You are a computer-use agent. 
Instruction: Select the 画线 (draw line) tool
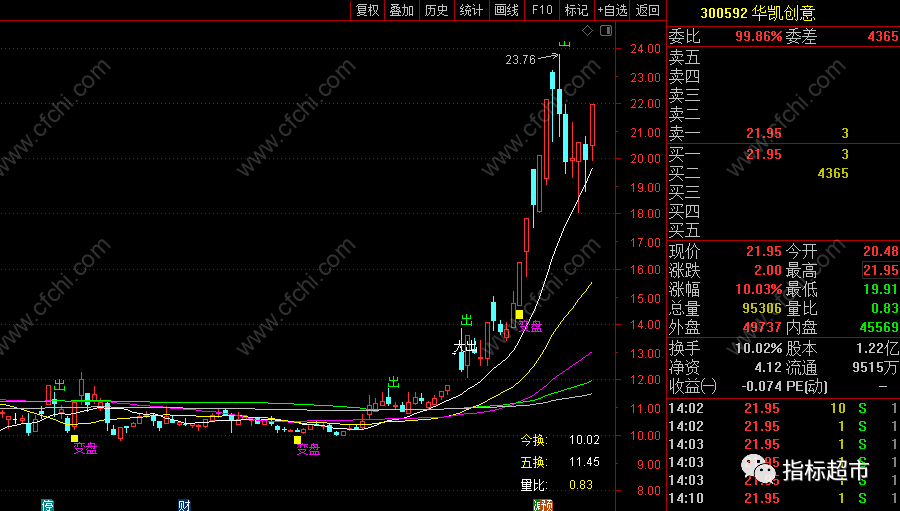click(x=506, y=10)
